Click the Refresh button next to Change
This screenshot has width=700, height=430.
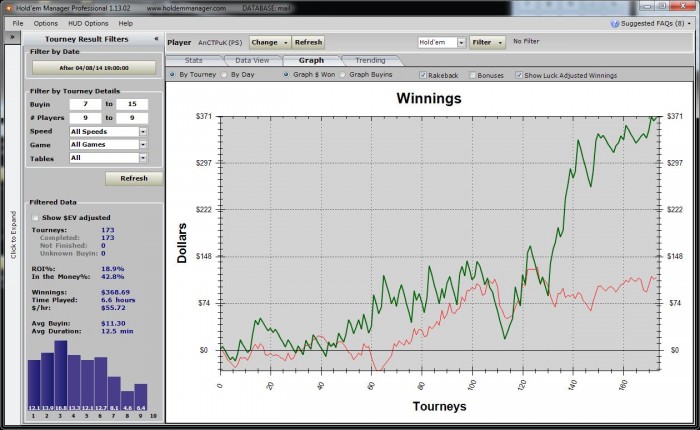pyautogui.click(x=308, y=42)
